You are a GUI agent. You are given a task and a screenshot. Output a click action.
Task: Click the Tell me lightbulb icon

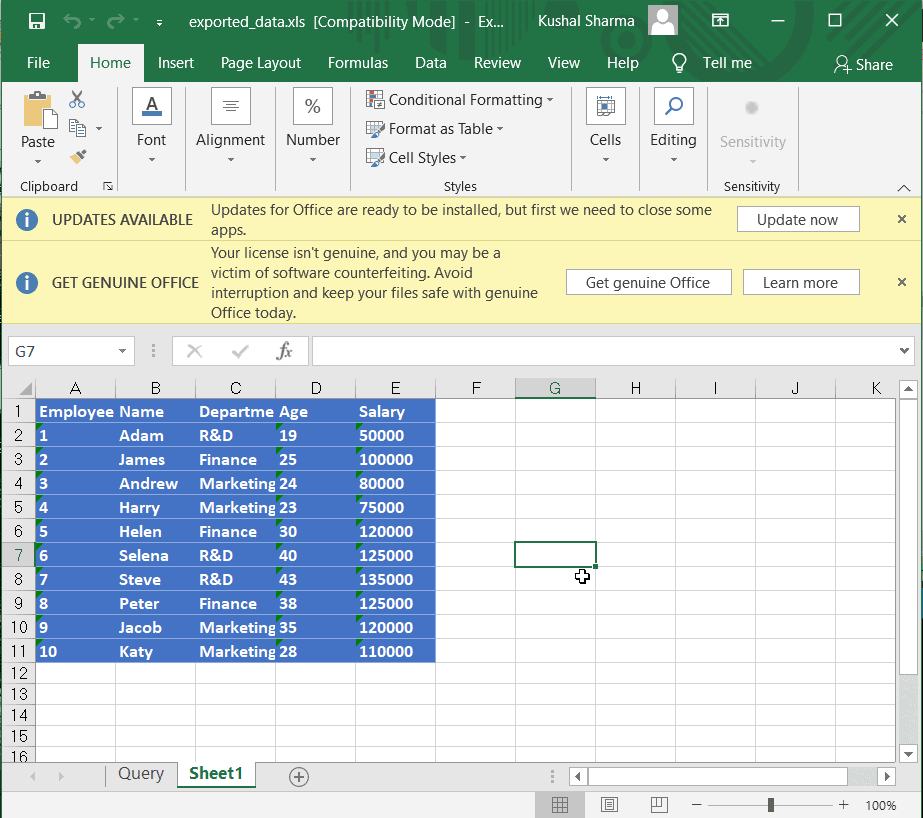[679, 63]
